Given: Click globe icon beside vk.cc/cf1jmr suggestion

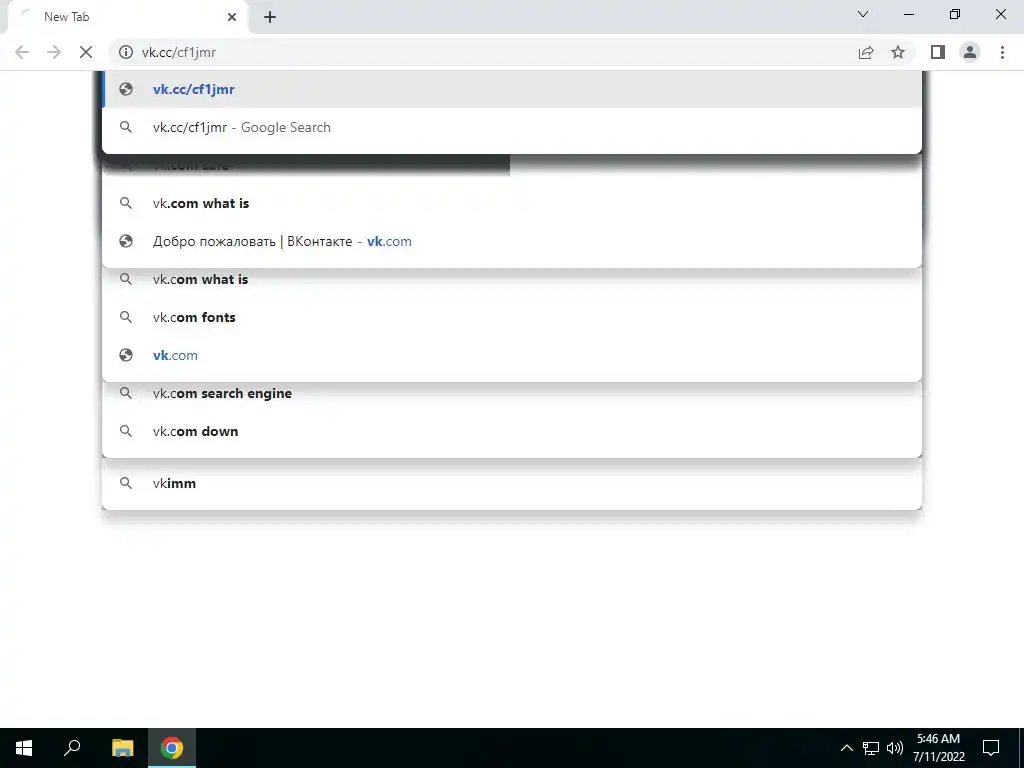Looking at the screenshot, I should coord(126,89).
